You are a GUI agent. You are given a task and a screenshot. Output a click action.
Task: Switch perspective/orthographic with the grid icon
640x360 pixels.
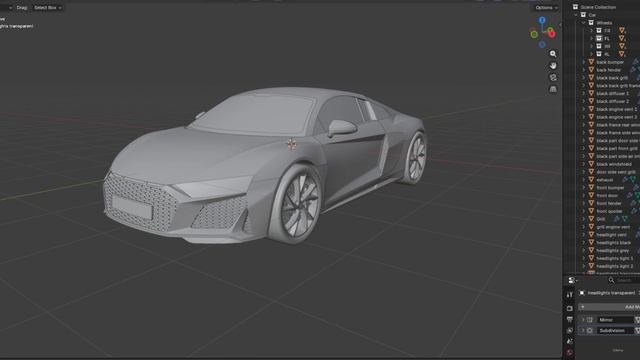point(553,89)
